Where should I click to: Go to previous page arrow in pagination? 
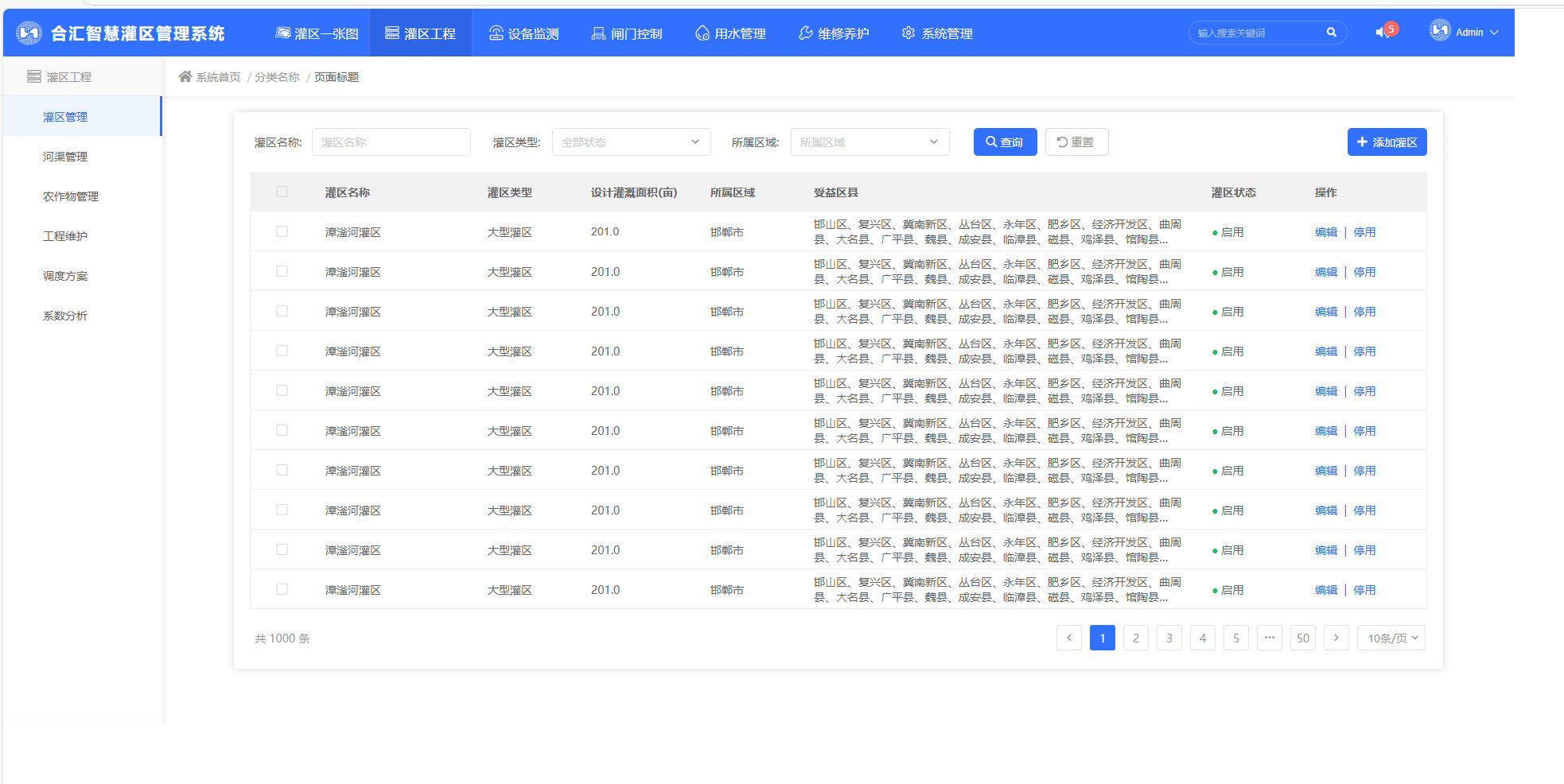1068,638
